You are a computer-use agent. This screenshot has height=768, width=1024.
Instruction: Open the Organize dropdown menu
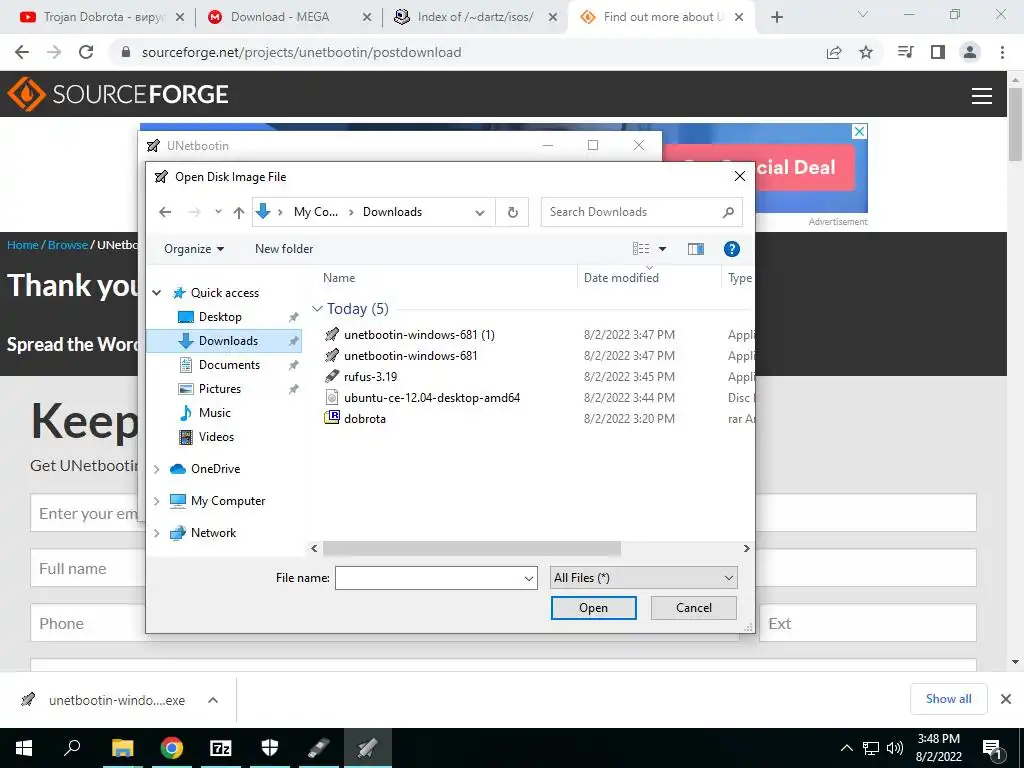pos(194,249)
